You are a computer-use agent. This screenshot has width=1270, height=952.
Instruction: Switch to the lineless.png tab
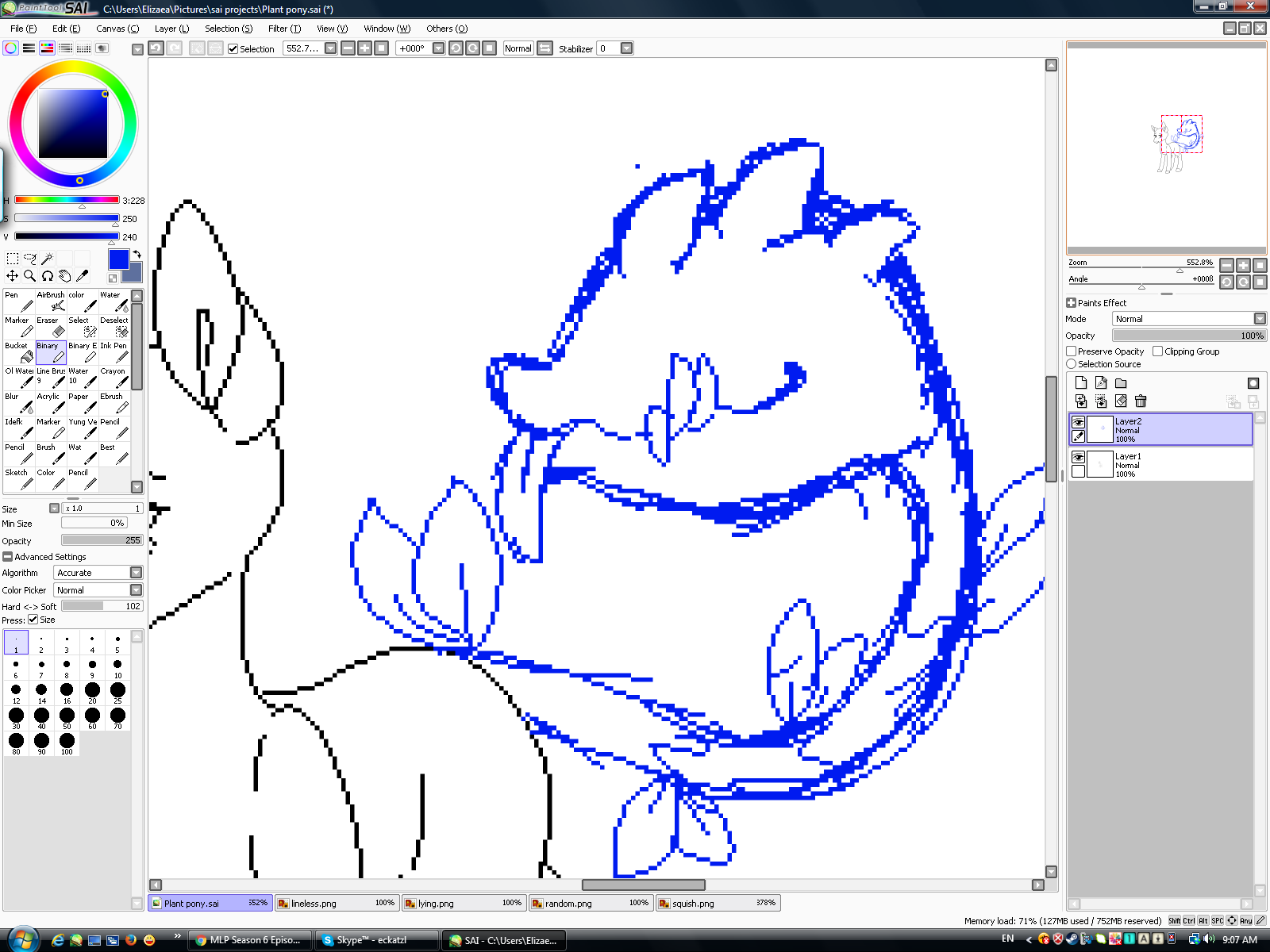click(x=337, y=903)
